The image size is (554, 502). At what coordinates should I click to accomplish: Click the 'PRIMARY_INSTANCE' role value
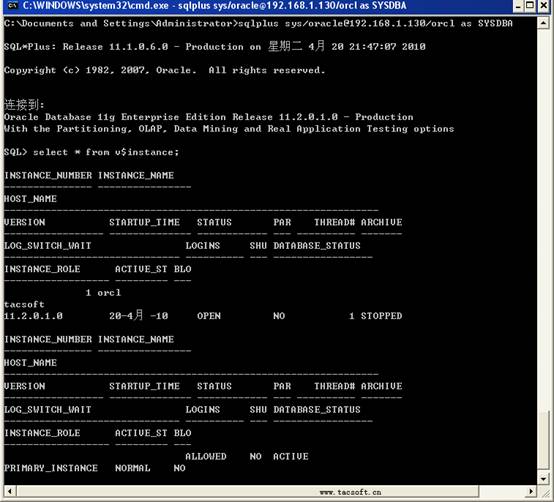(x=51, y=468)
